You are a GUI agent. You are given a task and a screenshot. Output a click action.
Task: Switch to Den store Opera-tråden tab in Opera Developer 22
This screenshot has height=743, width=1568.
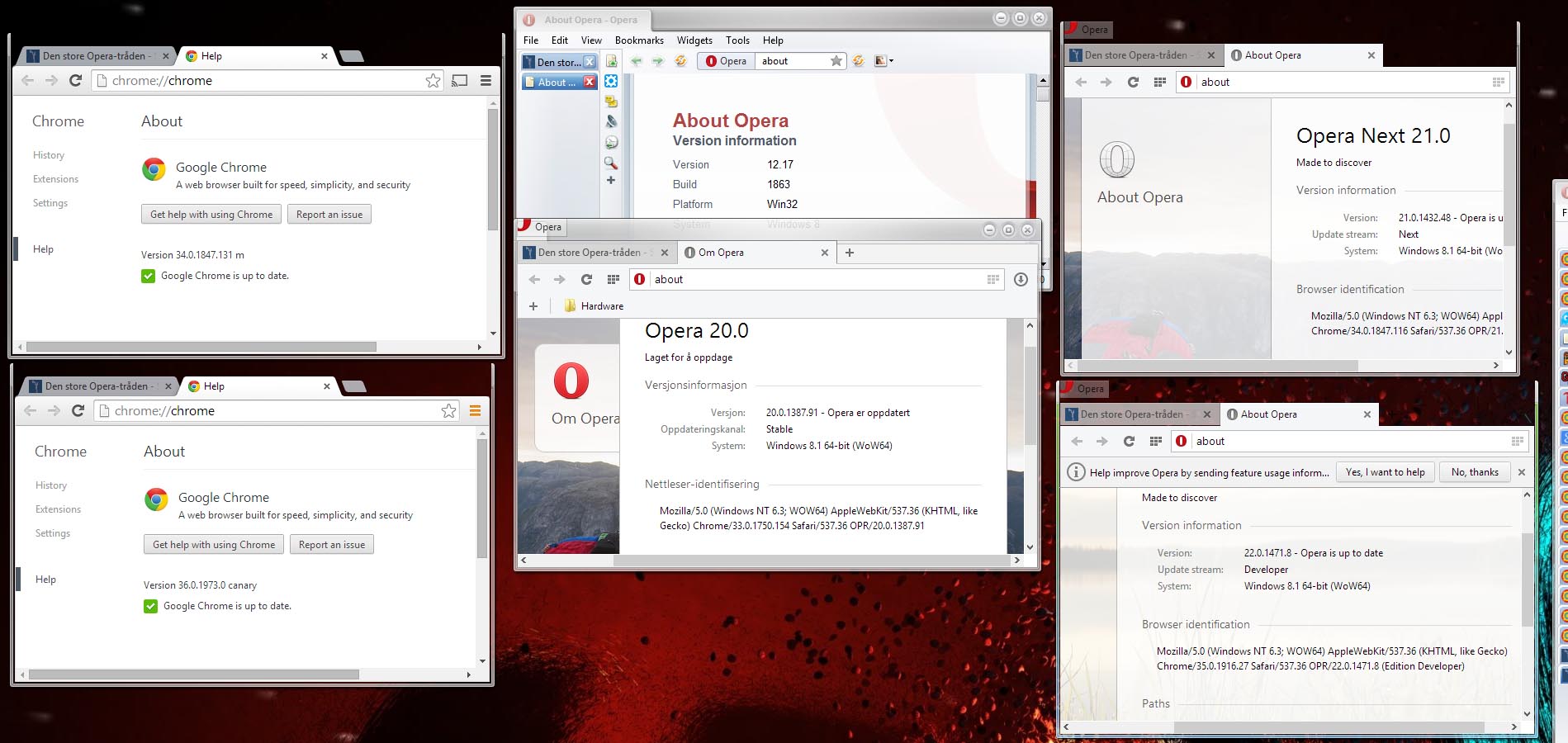[x=1139, y=414]
